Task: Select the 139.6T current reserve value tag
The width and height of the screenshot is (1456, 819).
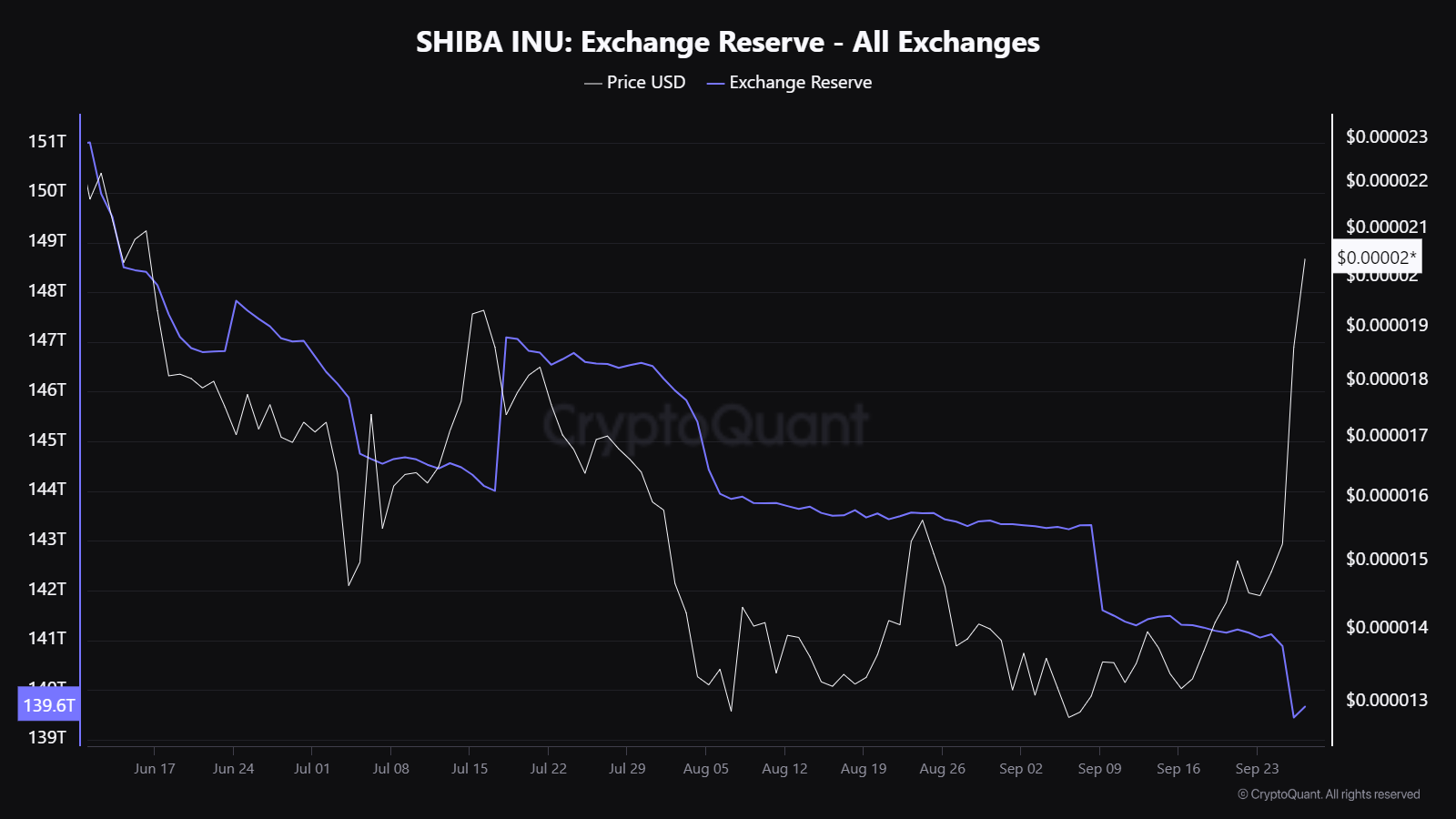Action: pyautogui.click(x=49, y=705)
